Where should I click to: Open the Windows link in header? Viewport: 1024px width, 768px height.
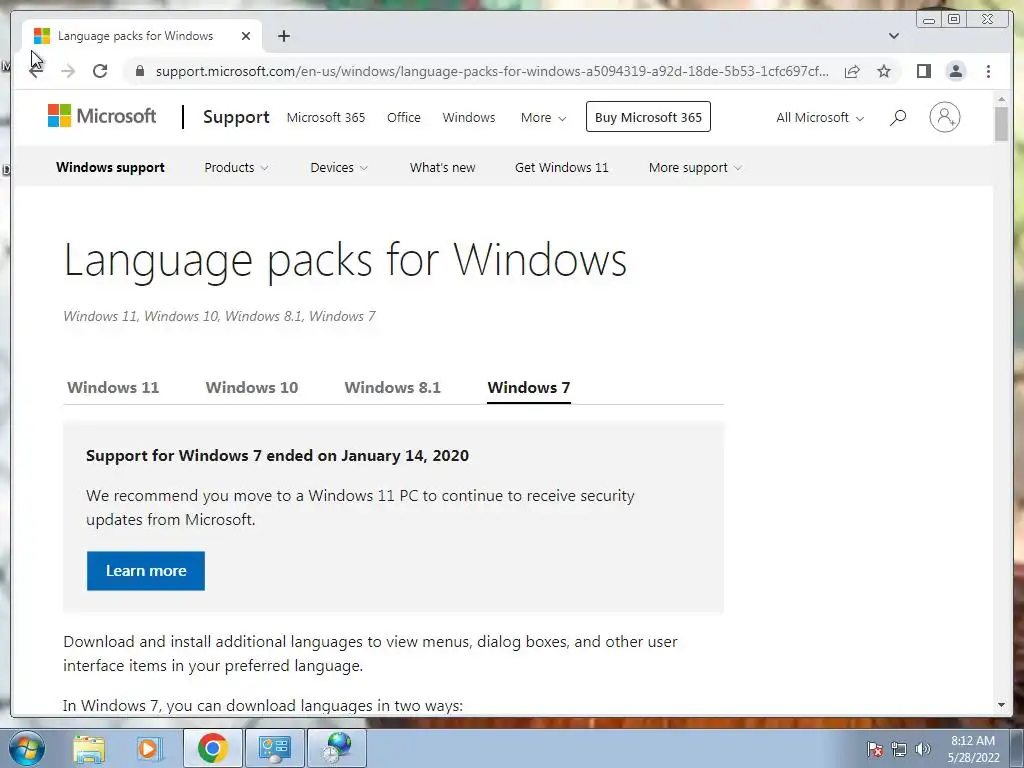click(x=469, y=118)
